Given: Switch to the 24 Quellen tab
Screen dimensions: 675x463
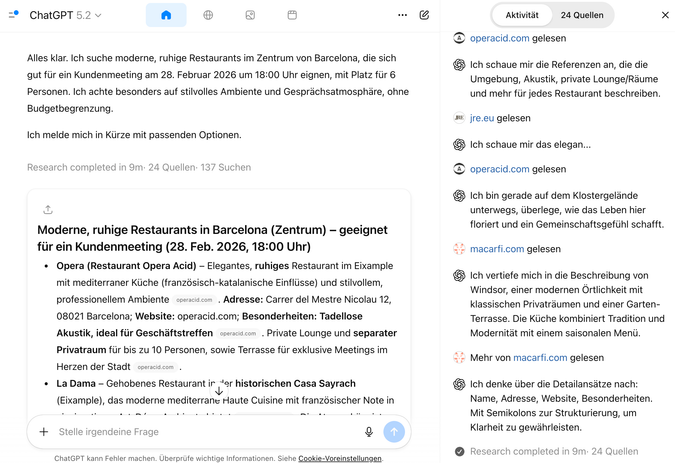Looking at the screenshot, I should (x=582, y=15).
